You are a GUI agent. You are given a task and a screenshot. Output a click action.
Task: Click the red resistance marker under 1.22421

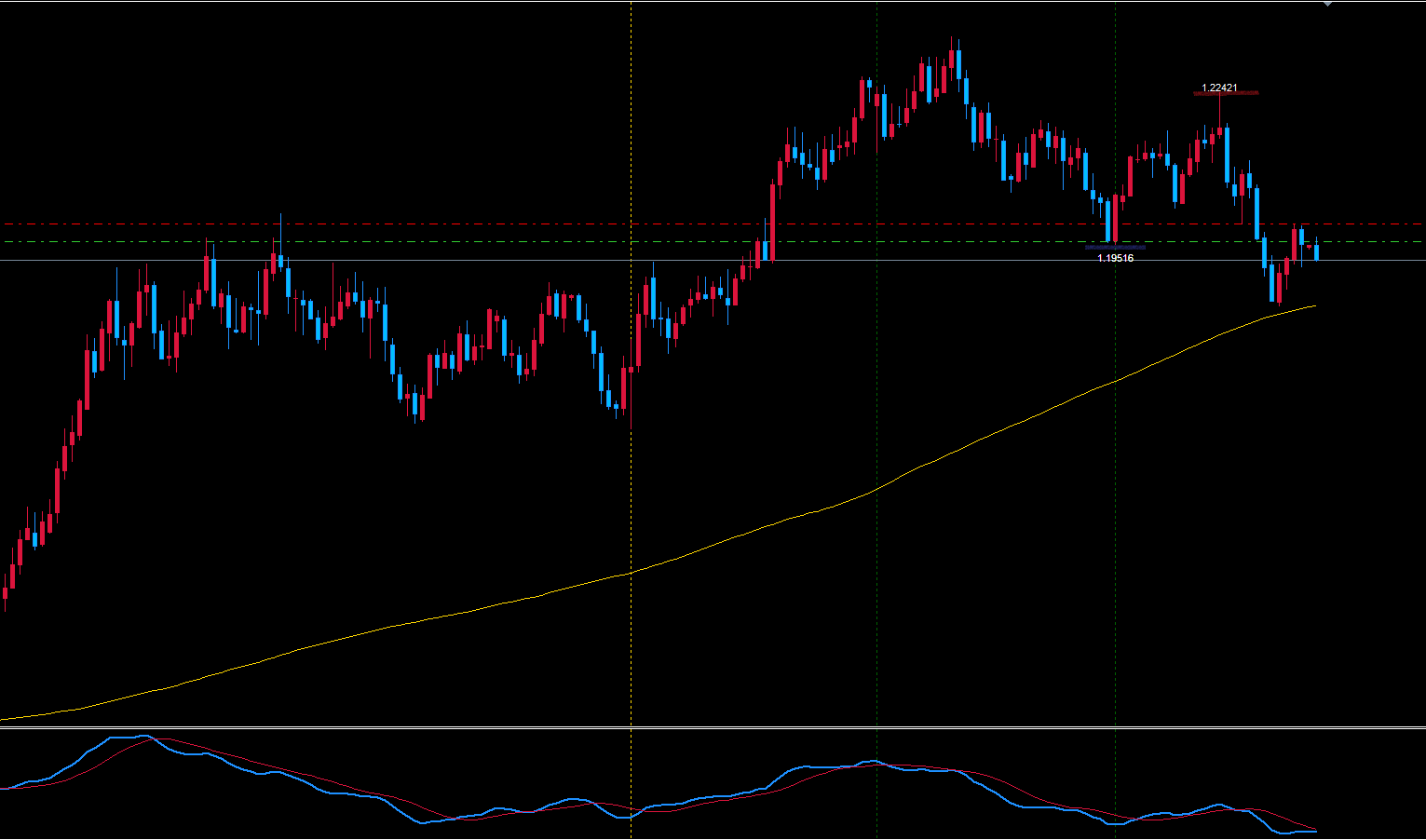click(x=1226, y=93)
